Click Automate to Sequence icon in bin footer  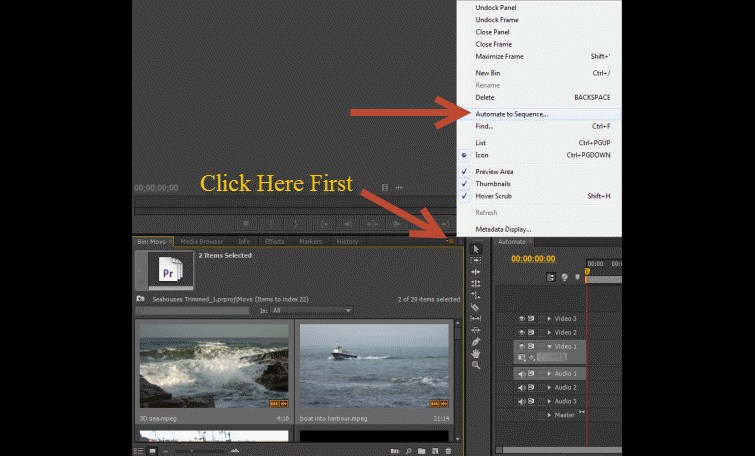point(395,451)
